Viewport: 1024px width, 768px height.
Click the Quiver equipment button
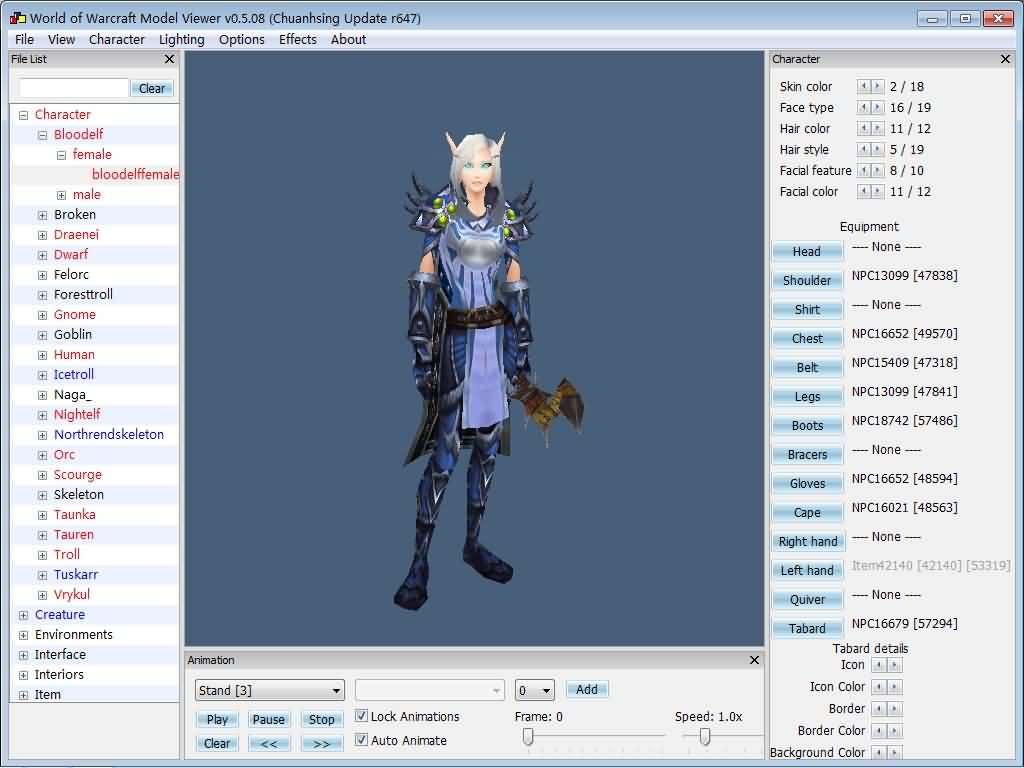(807, 600)
